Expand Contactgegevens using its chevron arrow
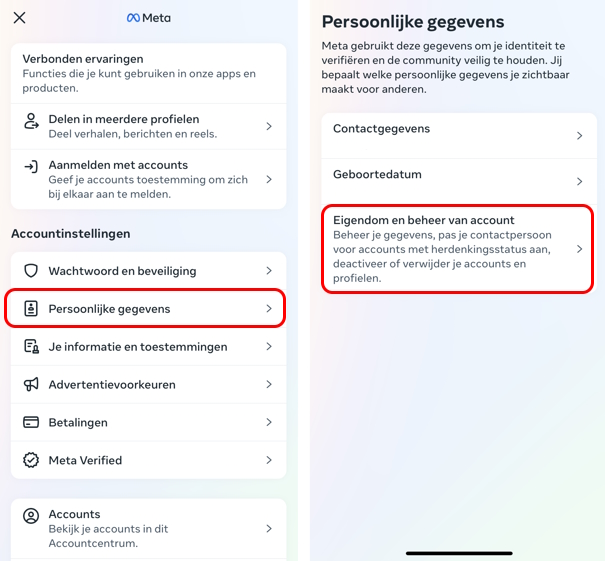The image size is (605, 561). point(580,135)
